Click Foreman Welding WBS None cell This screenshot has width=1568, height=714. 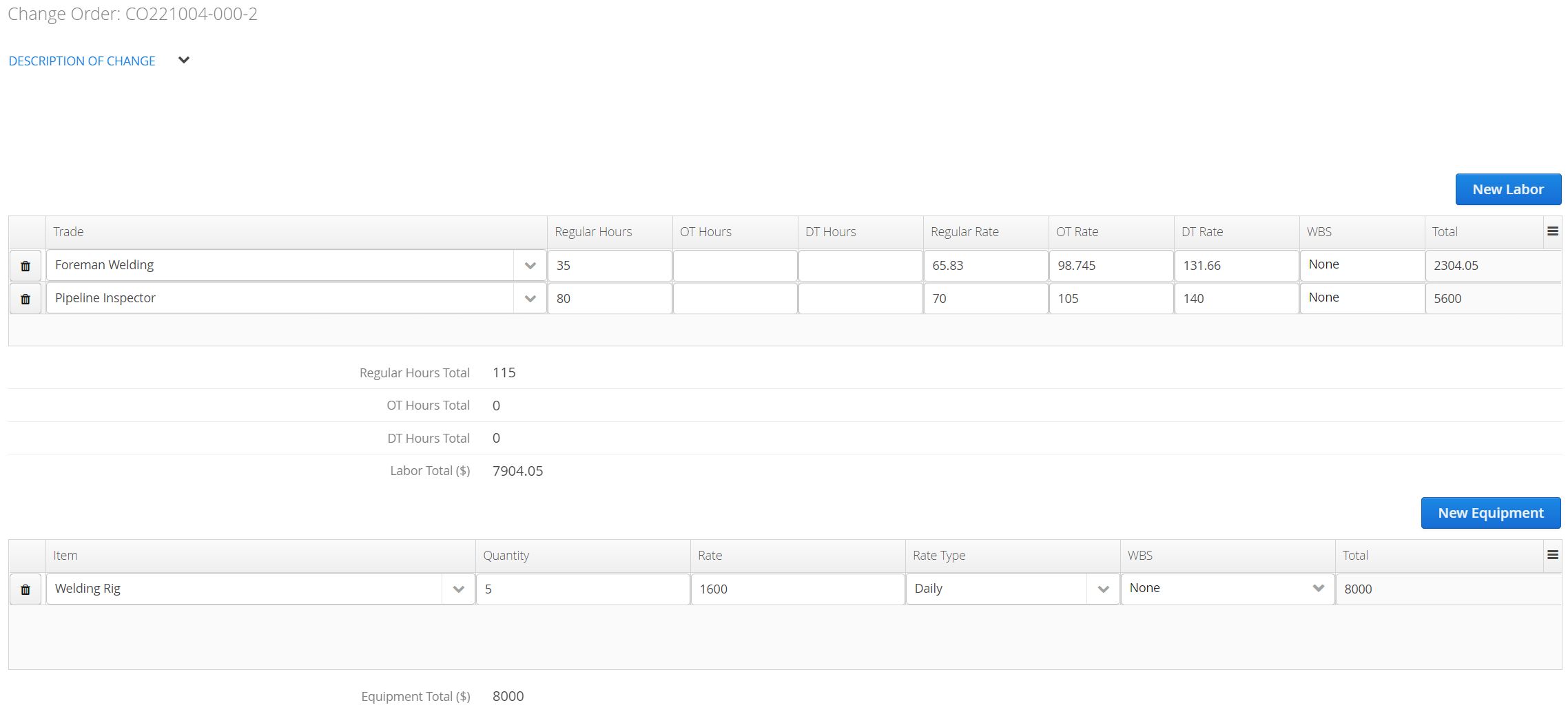tap(1362, 265)
